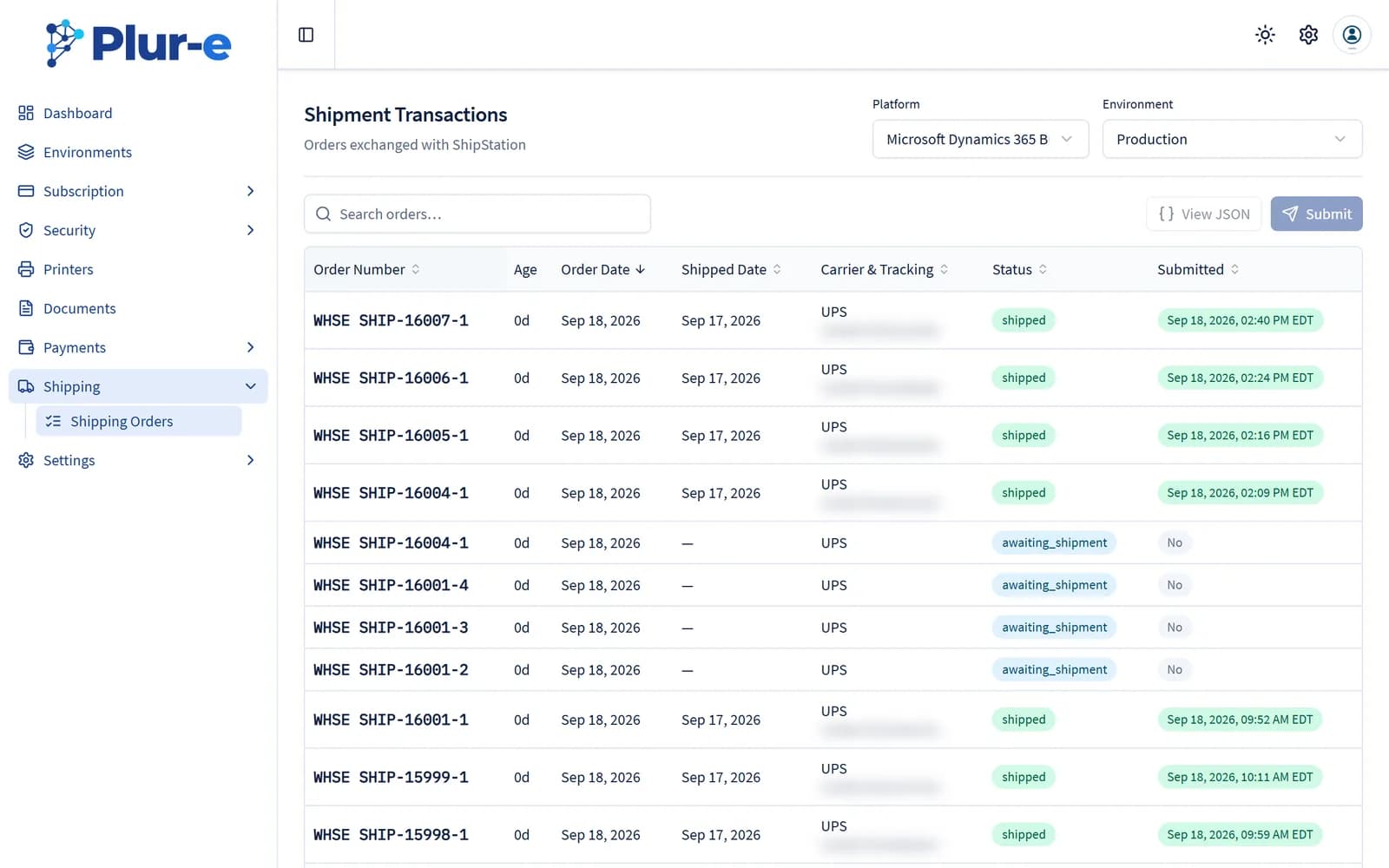Screen dimensions: 1389x868
Task: Go to Environments in sidebar
Action: (88, 152)
